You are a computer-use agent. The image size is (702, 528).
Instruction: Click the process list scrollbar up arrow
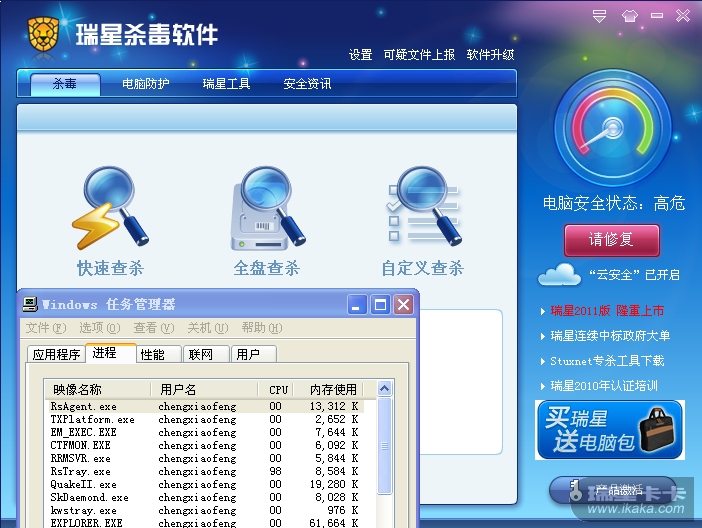(x=385, y=389)
